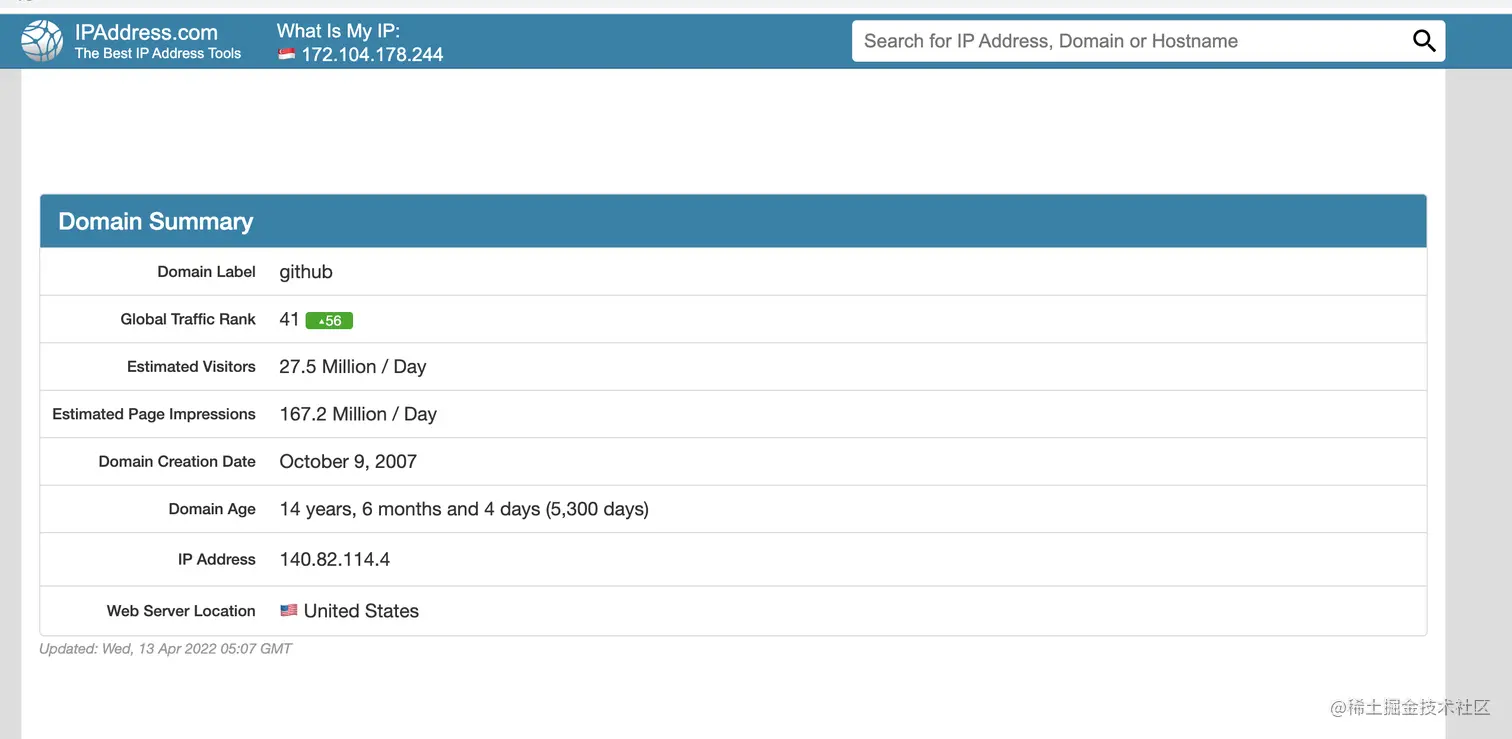Click the "Updated: Wed, 13 Apr 2022" timestamp

click(165, 649)
